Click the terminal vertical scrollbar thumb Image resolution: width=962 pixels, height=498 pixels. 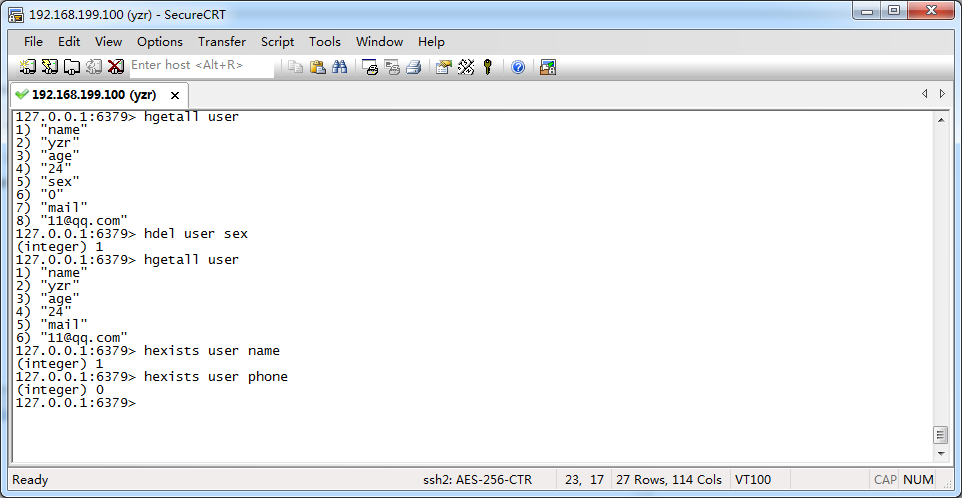pos(941,435)
